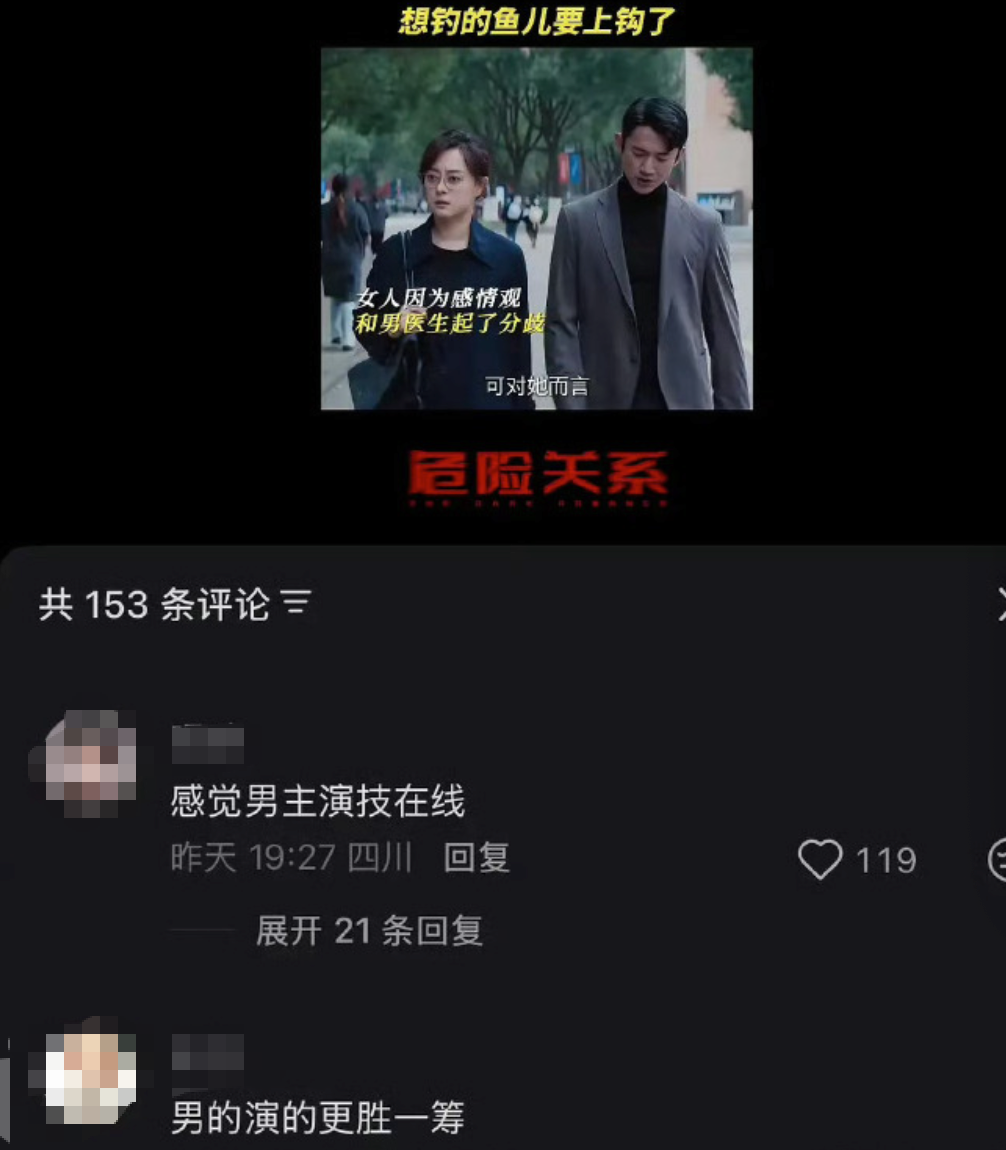Tap the dislike icon right of 119

[997, 860]
